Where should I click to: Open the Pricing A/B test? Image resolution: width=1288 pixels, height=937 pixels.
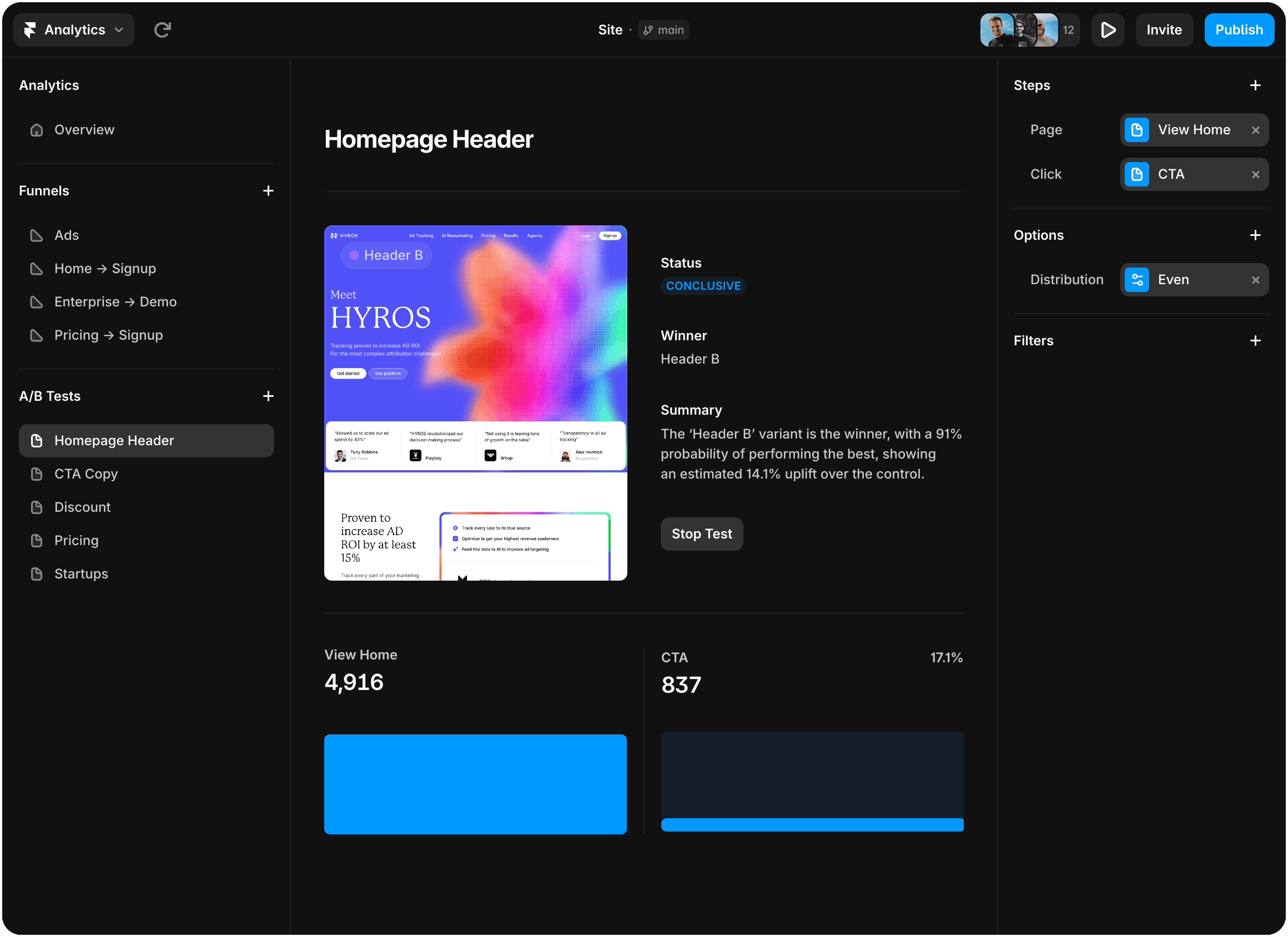[147, 541]
